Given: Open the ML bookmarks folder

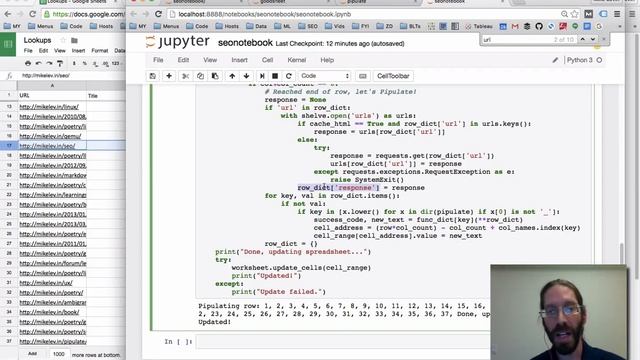Looking at the screenshot, I should tap(282, 26).
